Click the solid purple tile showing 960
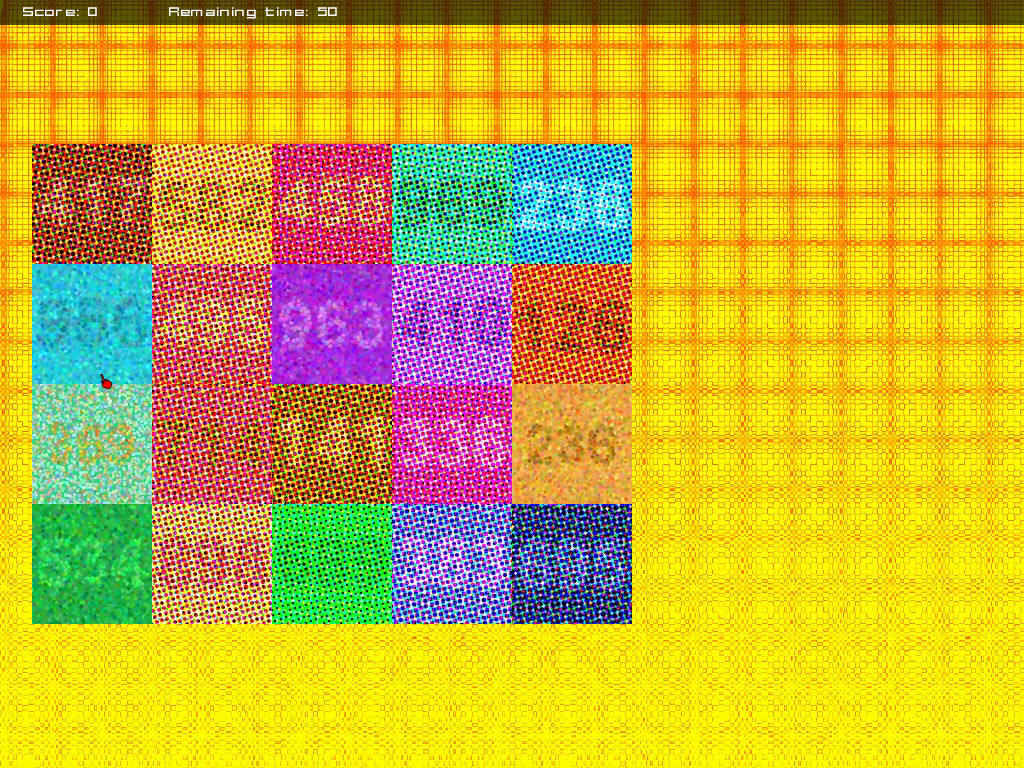Viewport: 1024px width, 768px height. click(x=332, y=324)
